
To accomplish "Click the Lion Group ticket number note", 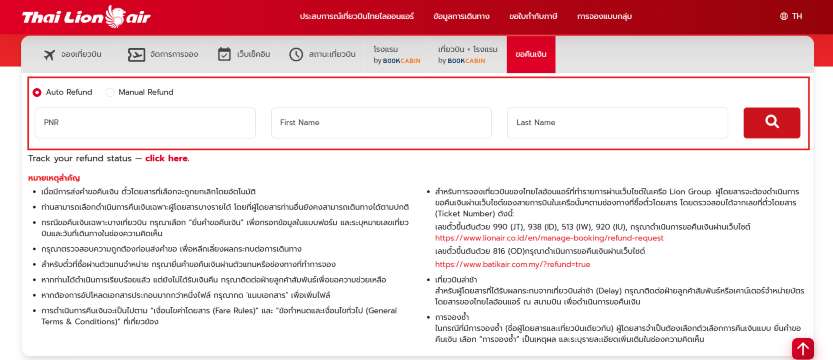I will pos(617,202).
